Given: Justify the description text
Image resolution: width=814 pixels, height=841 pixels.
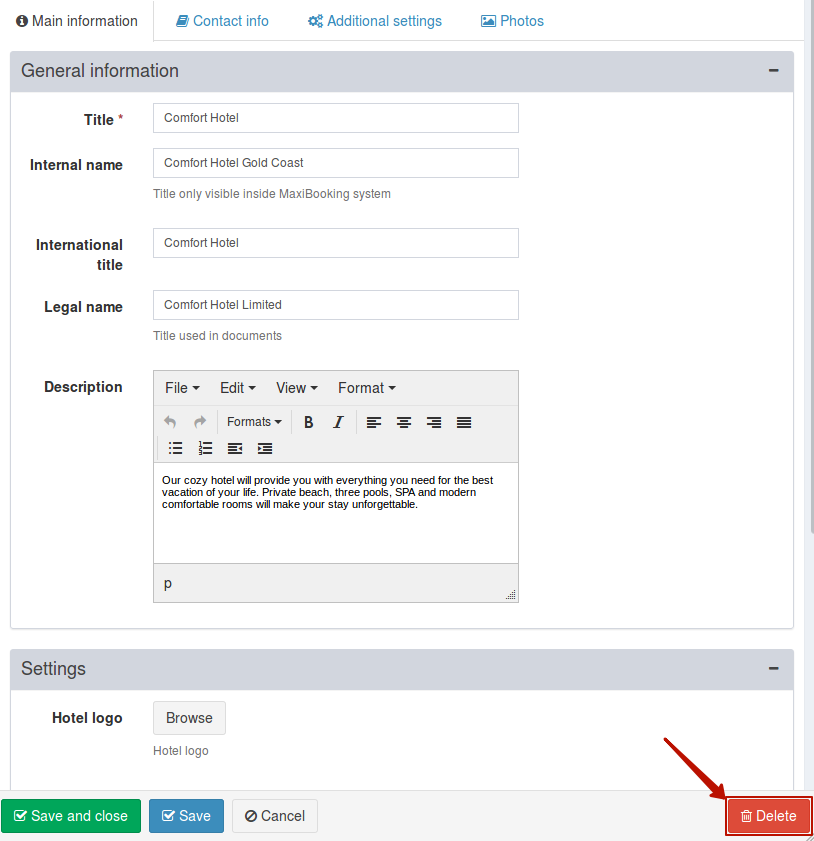Looking at the screenshot, I should [x=464, y=422].
